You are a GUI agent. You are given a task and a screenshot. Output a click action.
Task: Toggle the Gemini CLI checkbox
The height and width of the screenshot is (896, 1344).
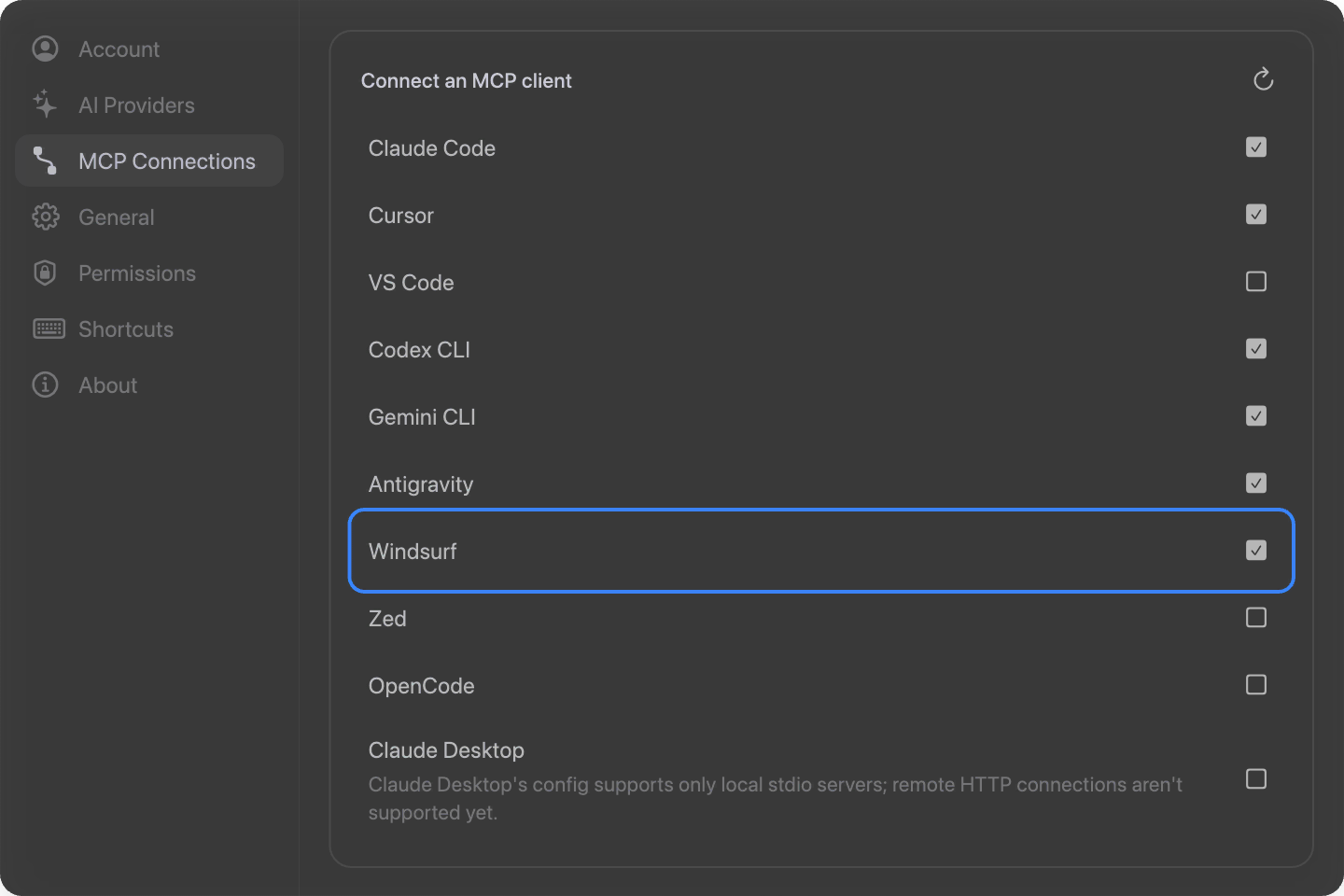[x=1256, y=416]
